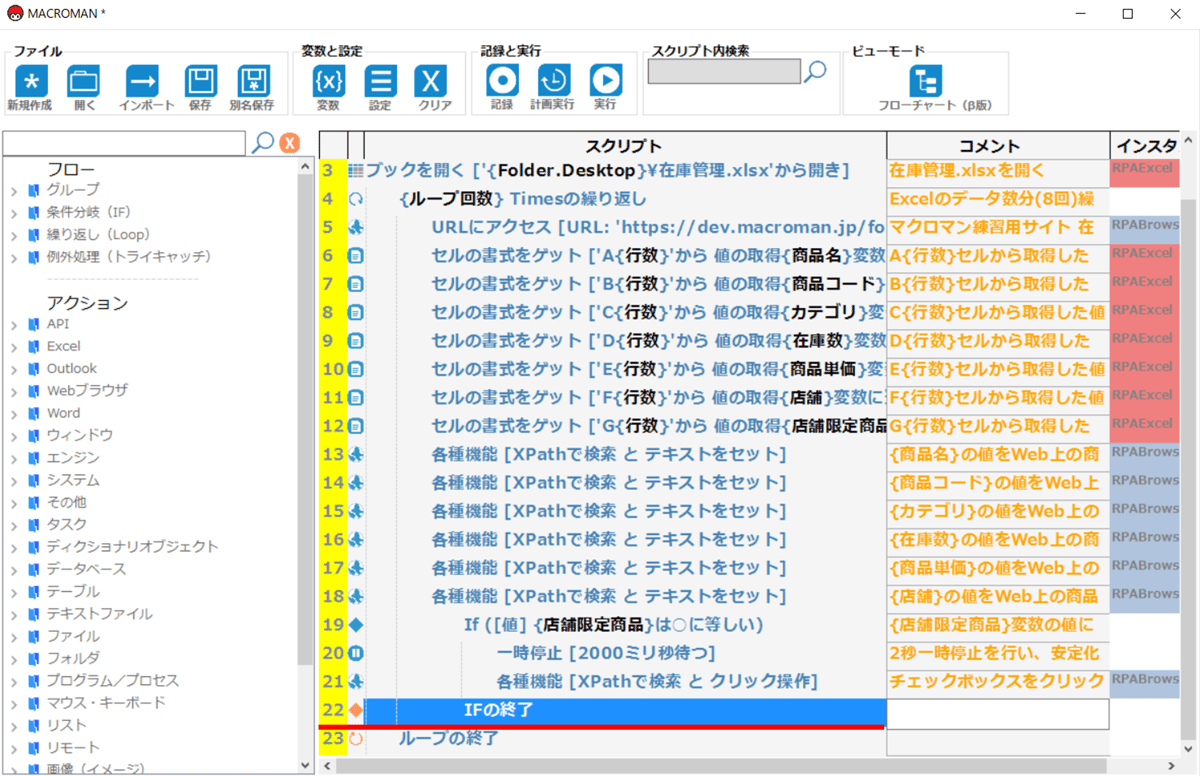Click the 保存 (Save) disk icon
Screen dimensions: 1200x776
pos(201,81)
